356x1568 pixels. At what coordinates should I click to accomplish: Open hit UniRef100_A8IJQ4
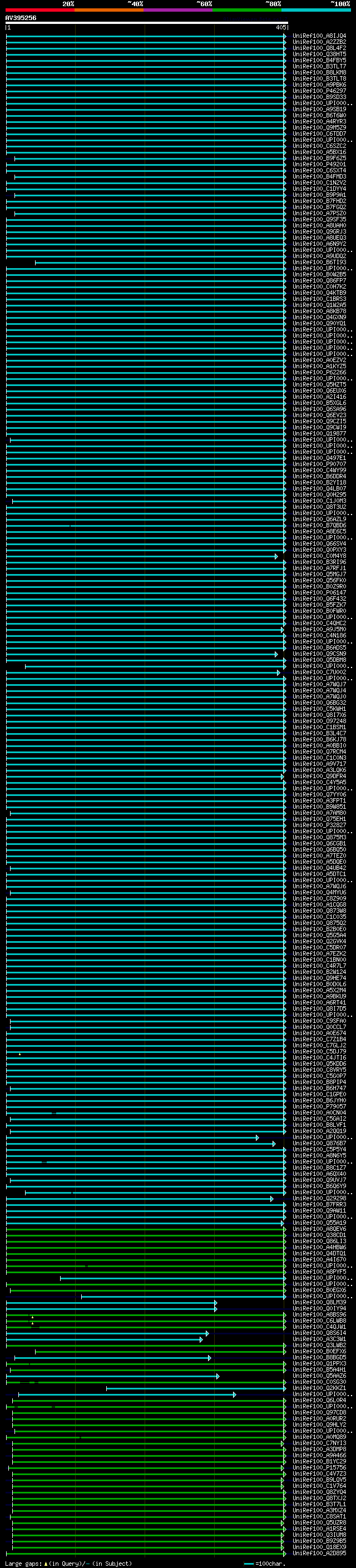pos(319,36)
